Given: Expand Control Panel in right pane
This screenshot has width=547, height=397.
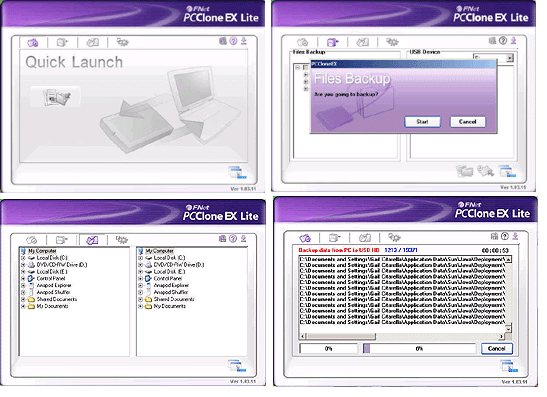Looking at the screenshot, I should tap(140, 278).
